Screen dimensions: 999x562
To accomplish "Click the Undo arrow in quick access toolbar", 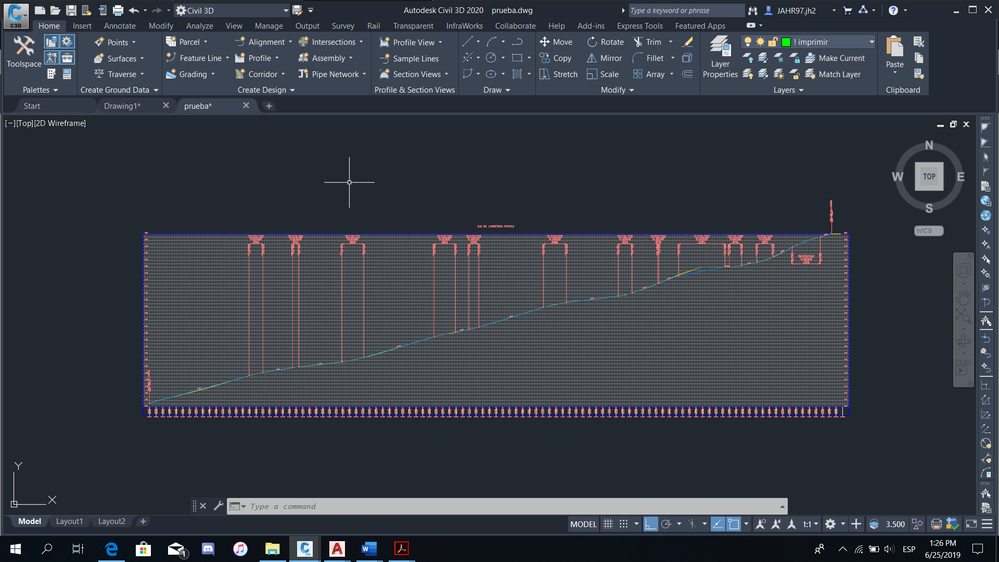I will point(134,10).
